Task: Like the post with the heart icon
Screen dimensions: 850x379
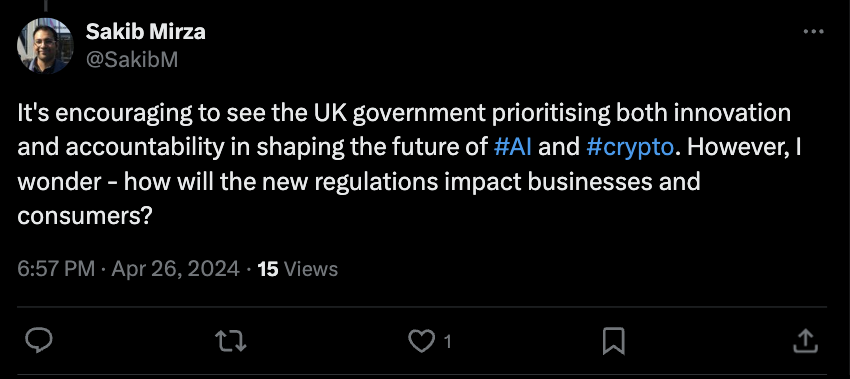Action: [x=421, y=342]
